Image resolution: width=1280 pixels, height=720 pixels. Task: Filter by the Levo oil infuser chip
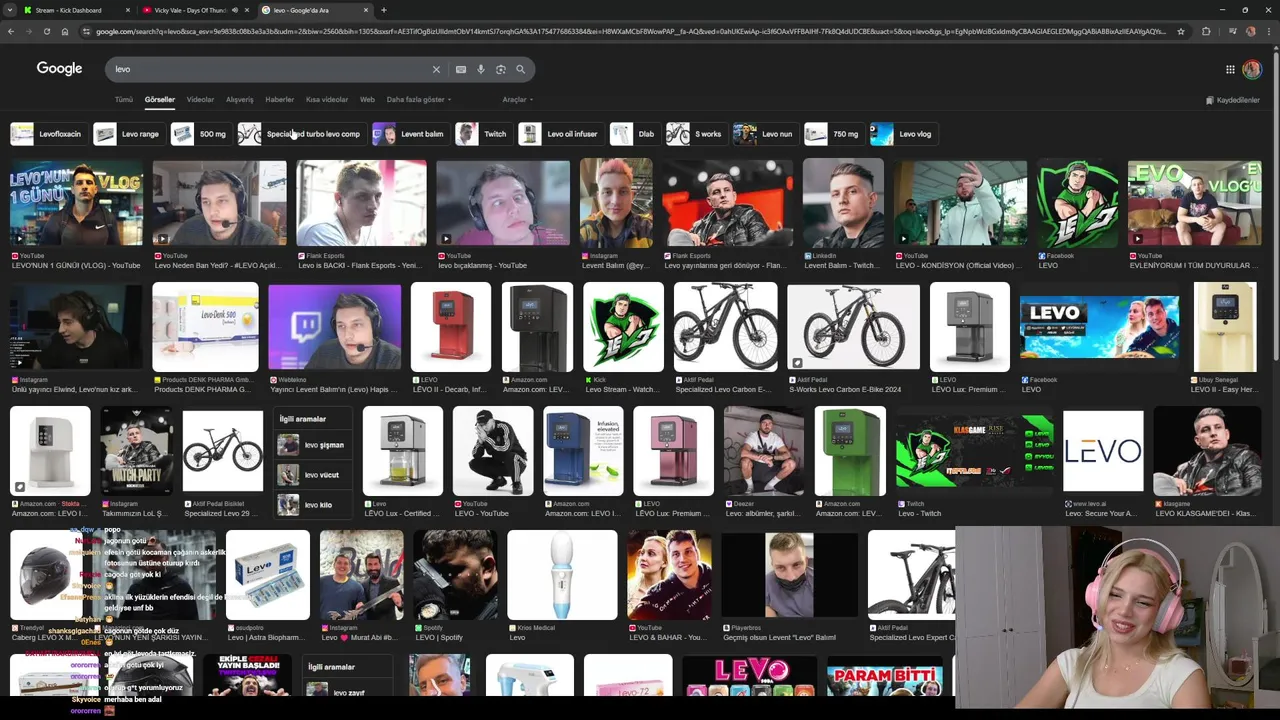[560, 134]
